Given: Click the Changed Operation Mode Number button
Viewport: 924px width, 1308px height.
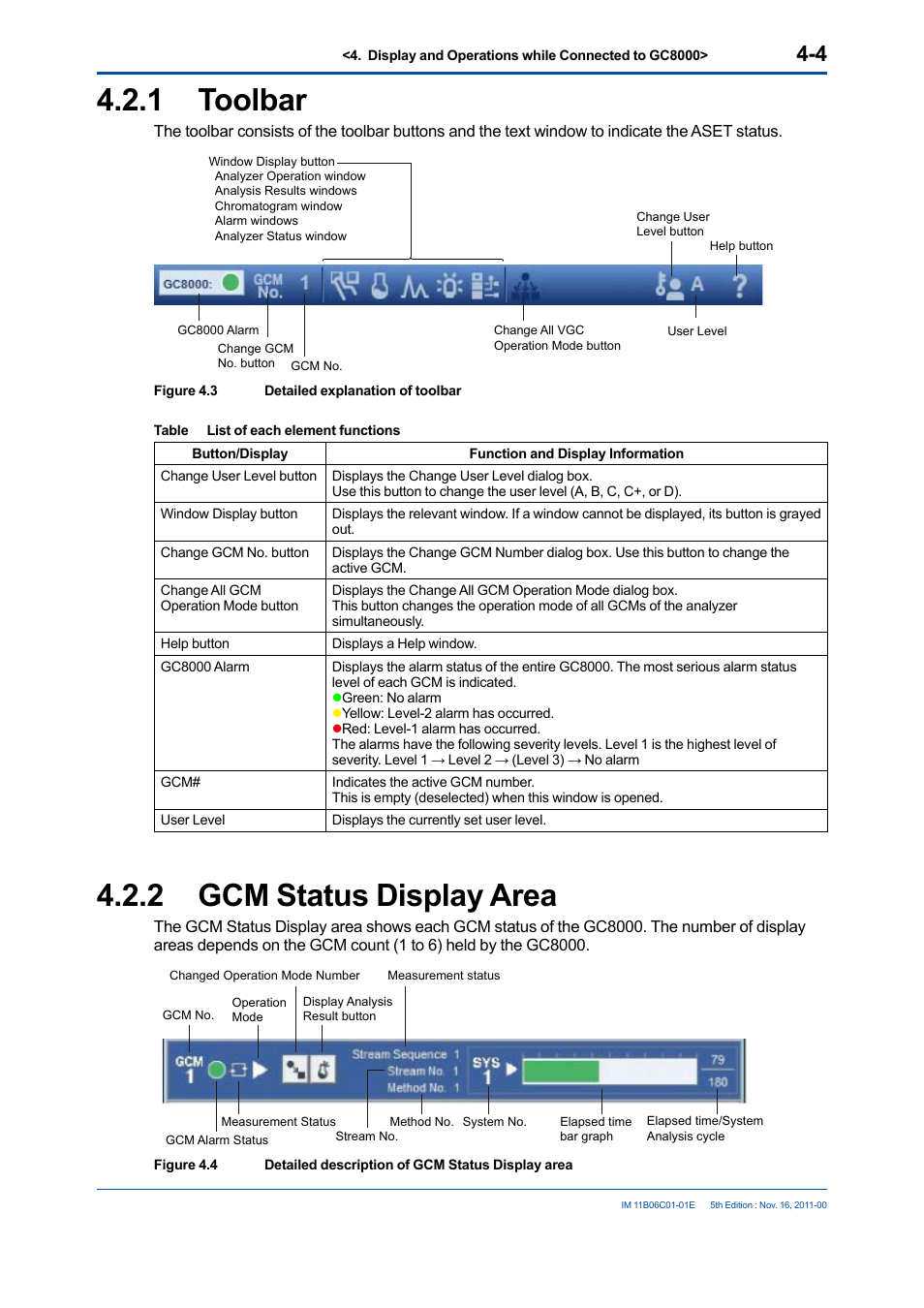Looking at the screenshot, I should (x=294, y=1069).
